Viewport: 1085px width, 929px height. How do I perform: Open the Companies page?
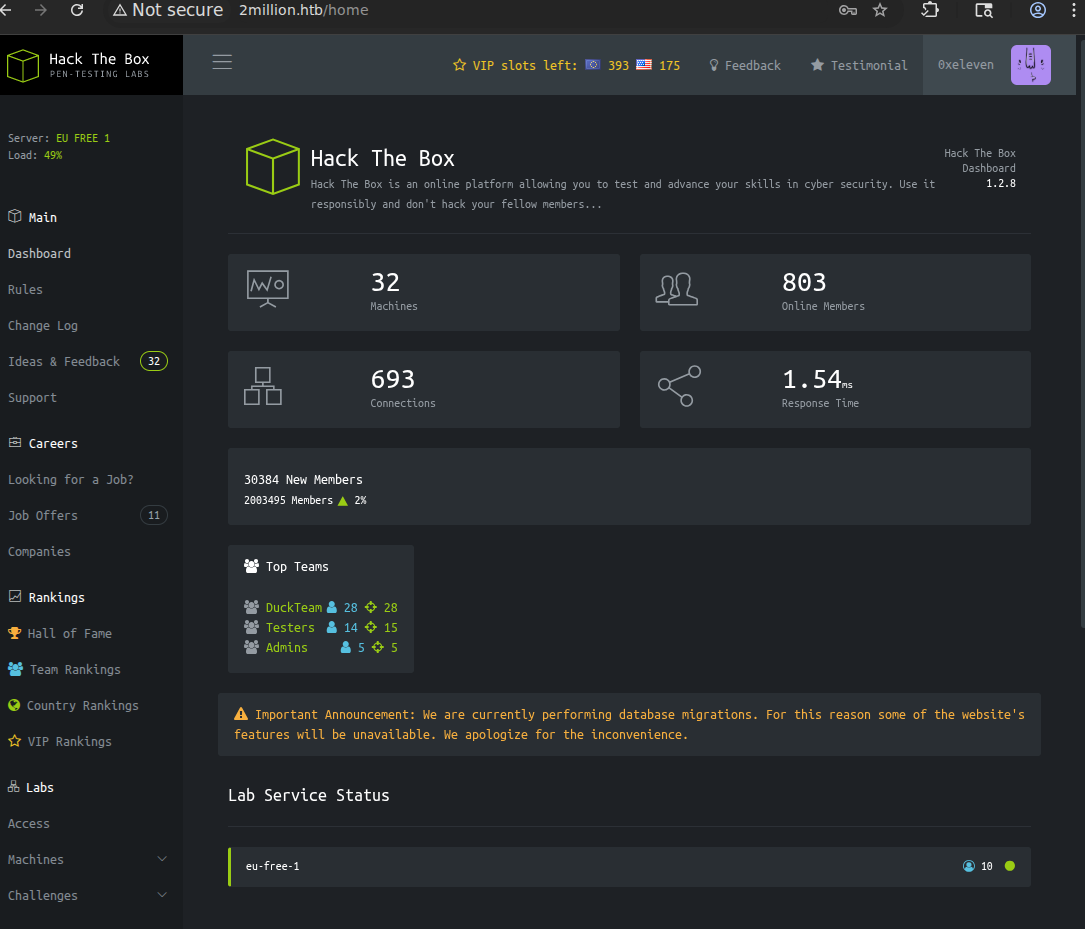pos(39,551)
